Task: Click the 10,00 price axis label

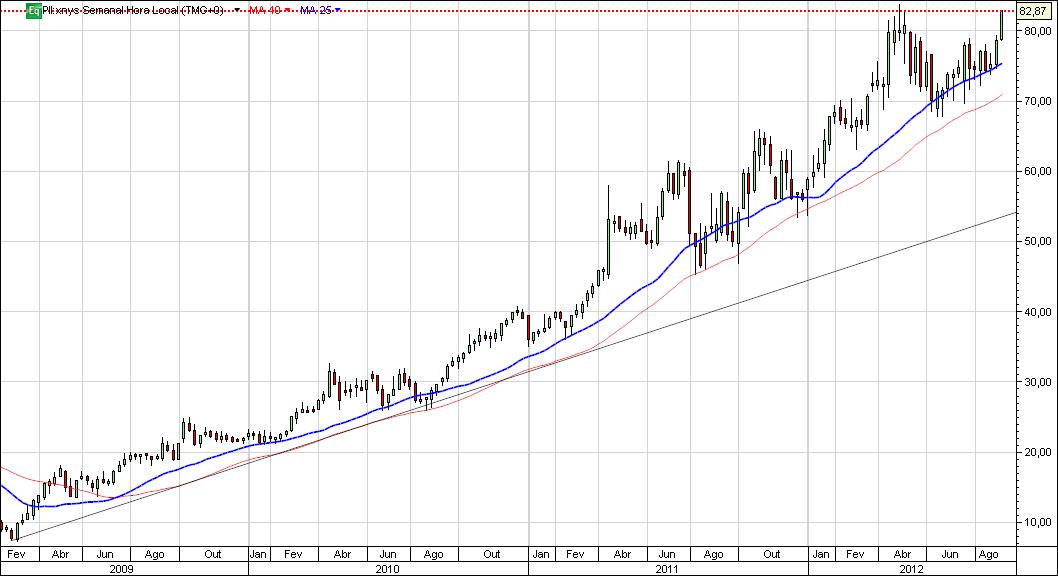Action: point(1037,522)
